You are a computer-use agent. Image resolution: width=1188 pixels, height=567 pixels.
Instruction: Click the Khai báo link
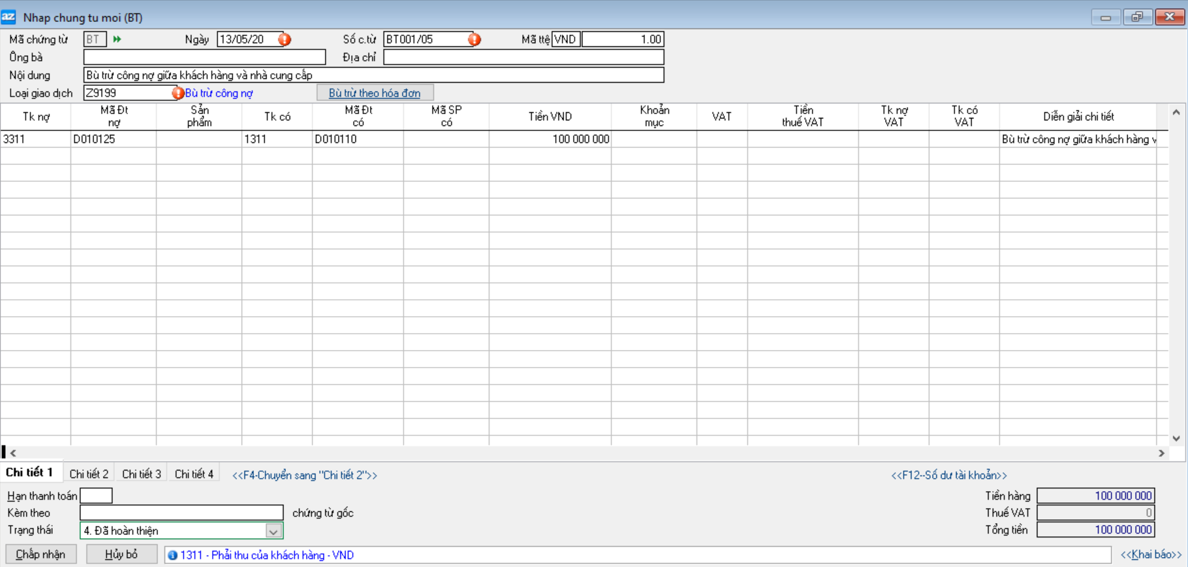1150,555
